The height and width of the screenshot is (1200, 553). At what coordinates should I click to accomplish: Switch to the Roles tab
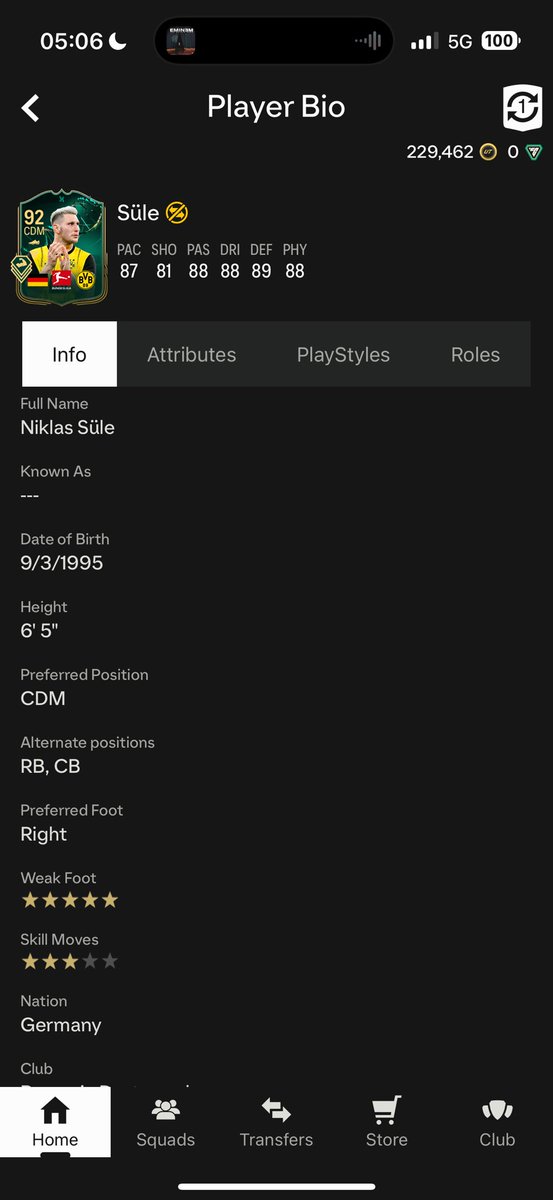click(x=475, y=354)
